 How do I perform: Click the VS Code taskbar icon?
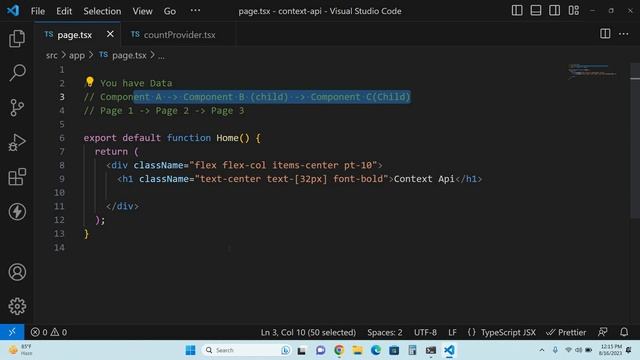tap(449, 350)
